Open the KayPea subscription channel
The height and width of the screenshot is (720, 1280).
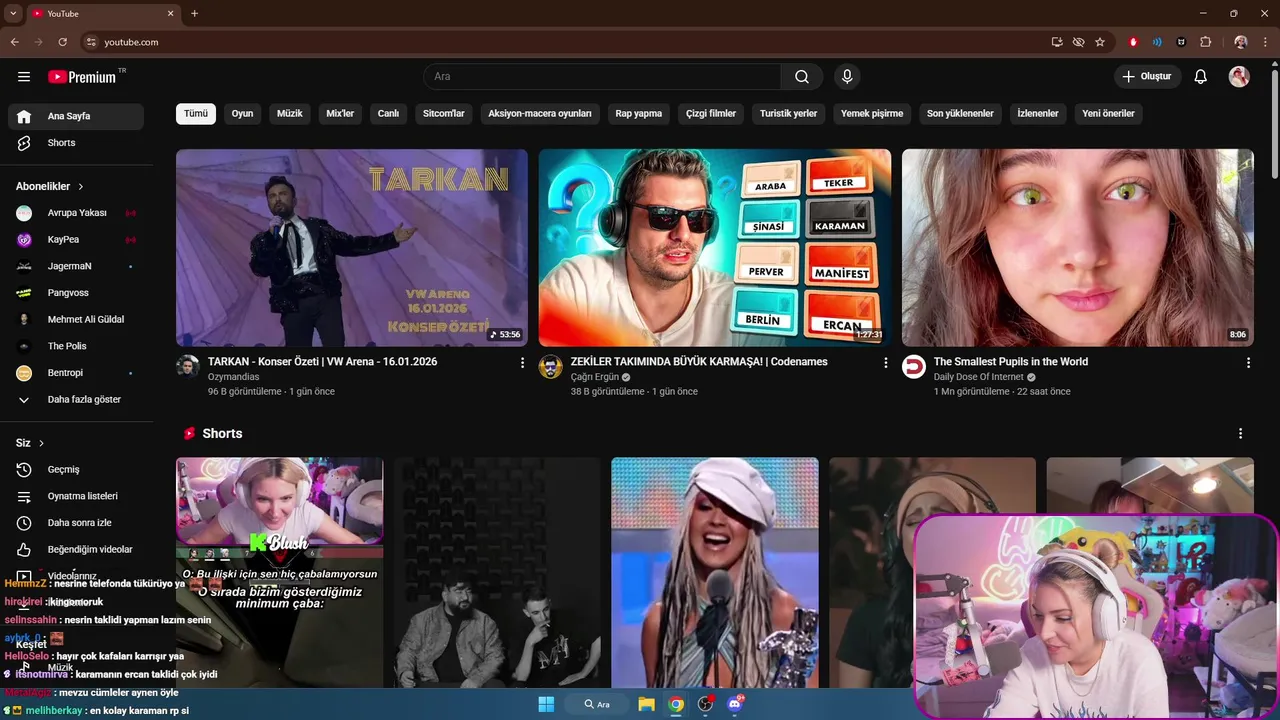tap(76, 240)
